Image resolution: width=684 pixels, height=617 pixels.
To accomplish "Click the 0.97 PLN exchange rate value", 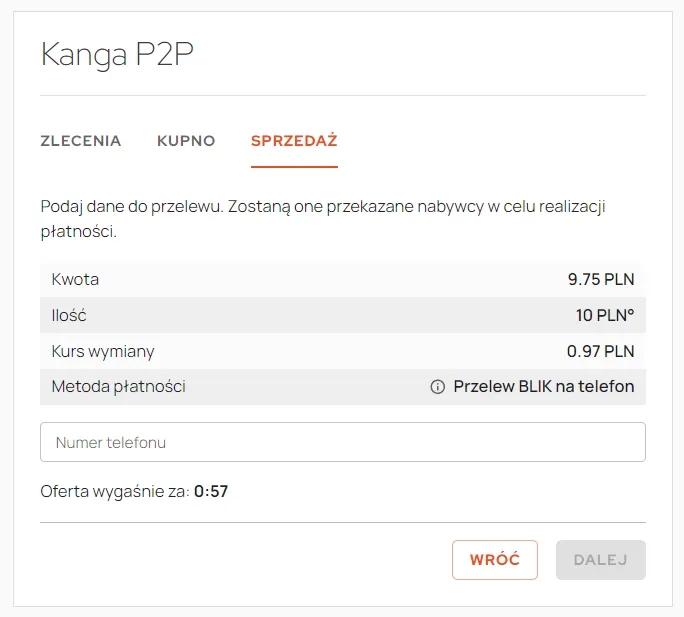I will click(600, 351).
